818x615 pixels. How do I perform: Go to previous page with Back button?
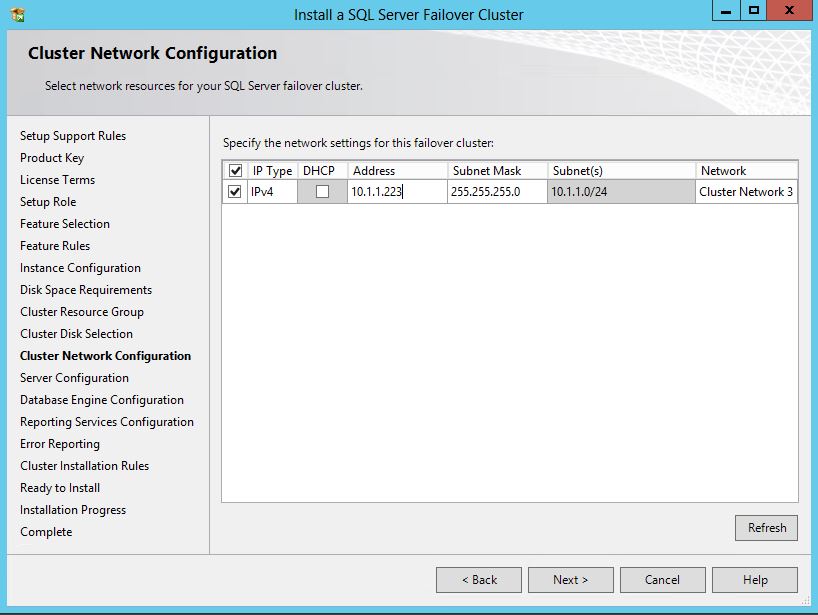tap(479, 580)
